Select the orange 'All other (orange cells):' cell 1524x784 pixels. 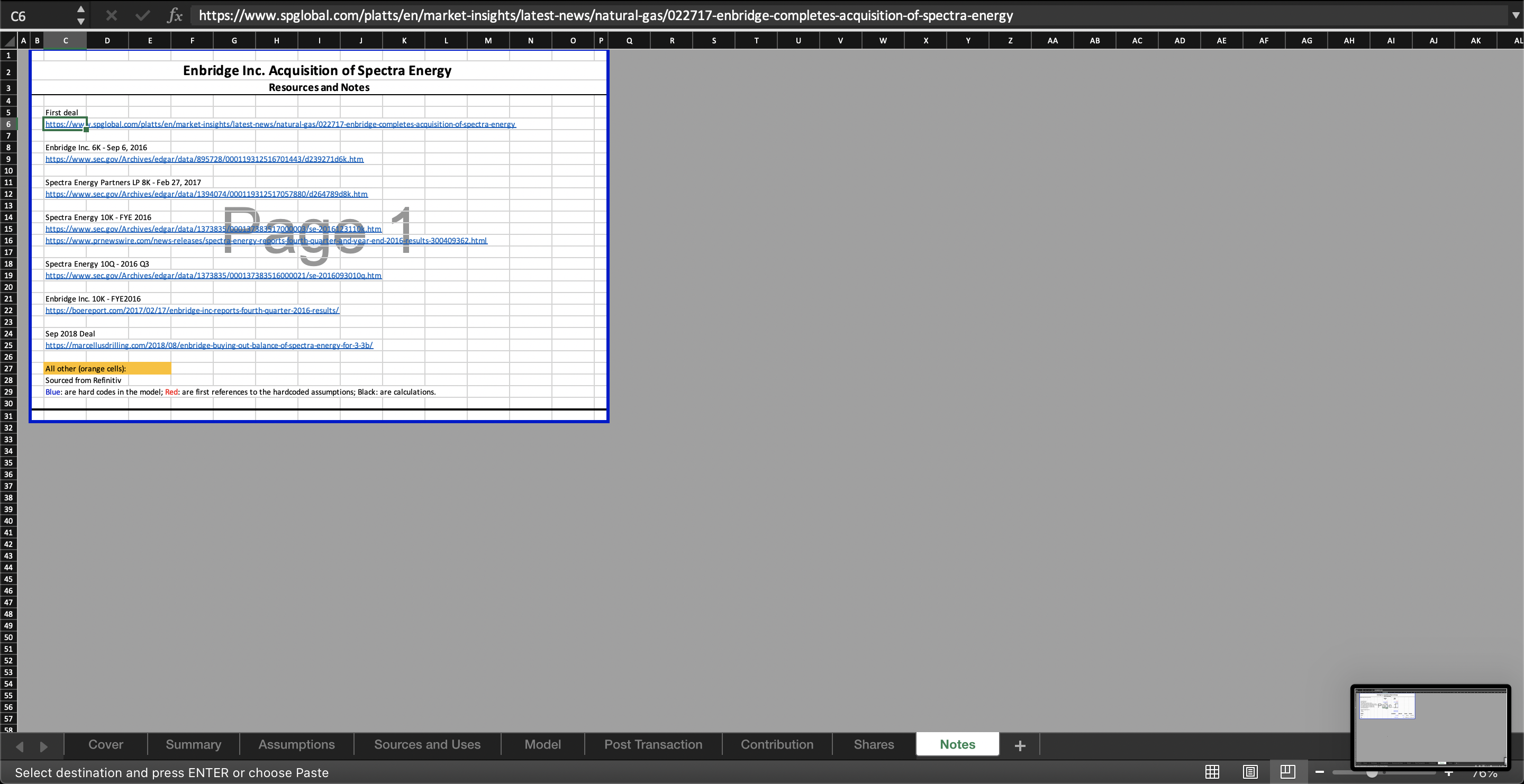pos(107,368)
